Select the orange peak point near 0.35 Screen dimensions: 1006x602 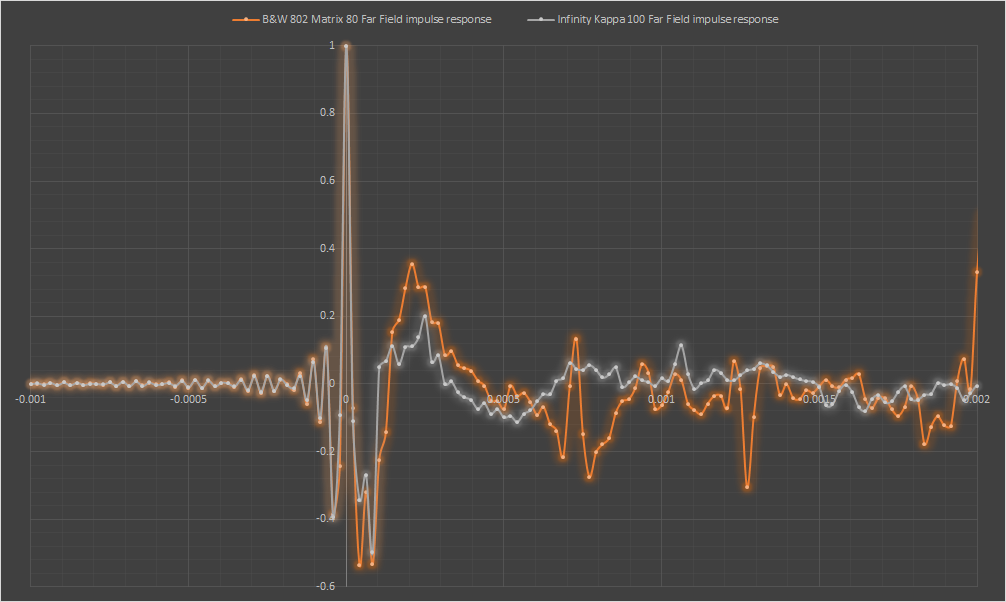[412, 264]
